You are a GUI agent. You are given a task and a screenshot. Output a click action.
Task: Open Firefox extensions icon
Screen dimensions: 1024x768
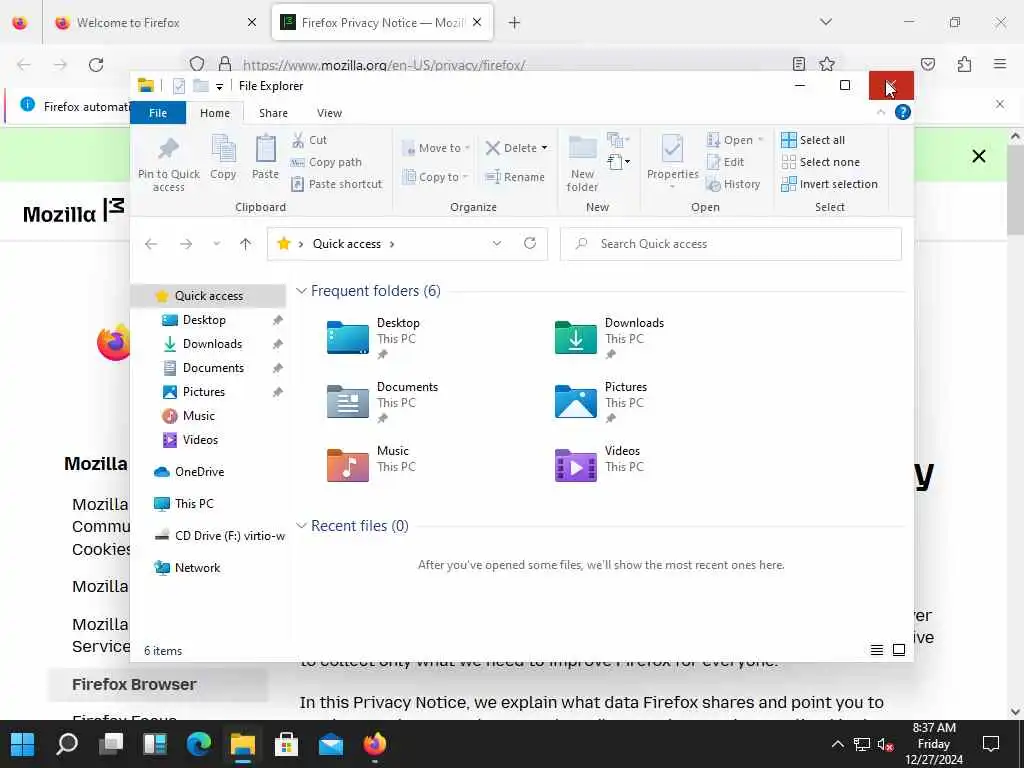point(964,64)
